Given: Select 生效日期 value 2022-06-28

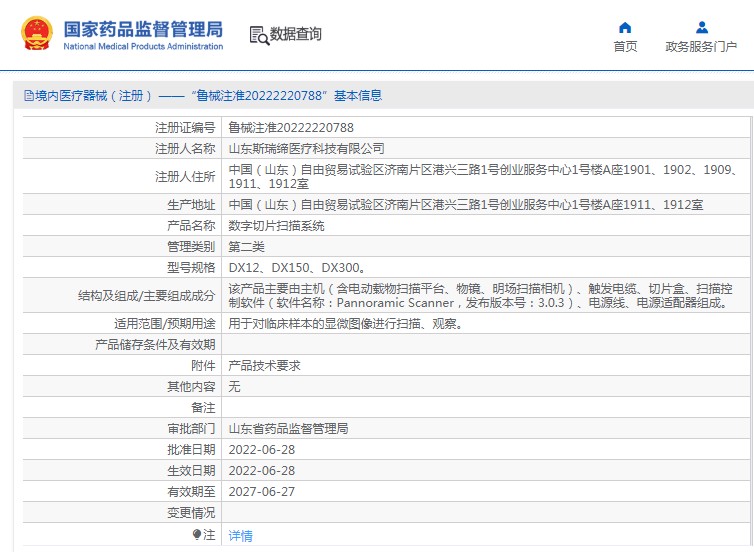Looking at the screenshot, I should (262, 471).
